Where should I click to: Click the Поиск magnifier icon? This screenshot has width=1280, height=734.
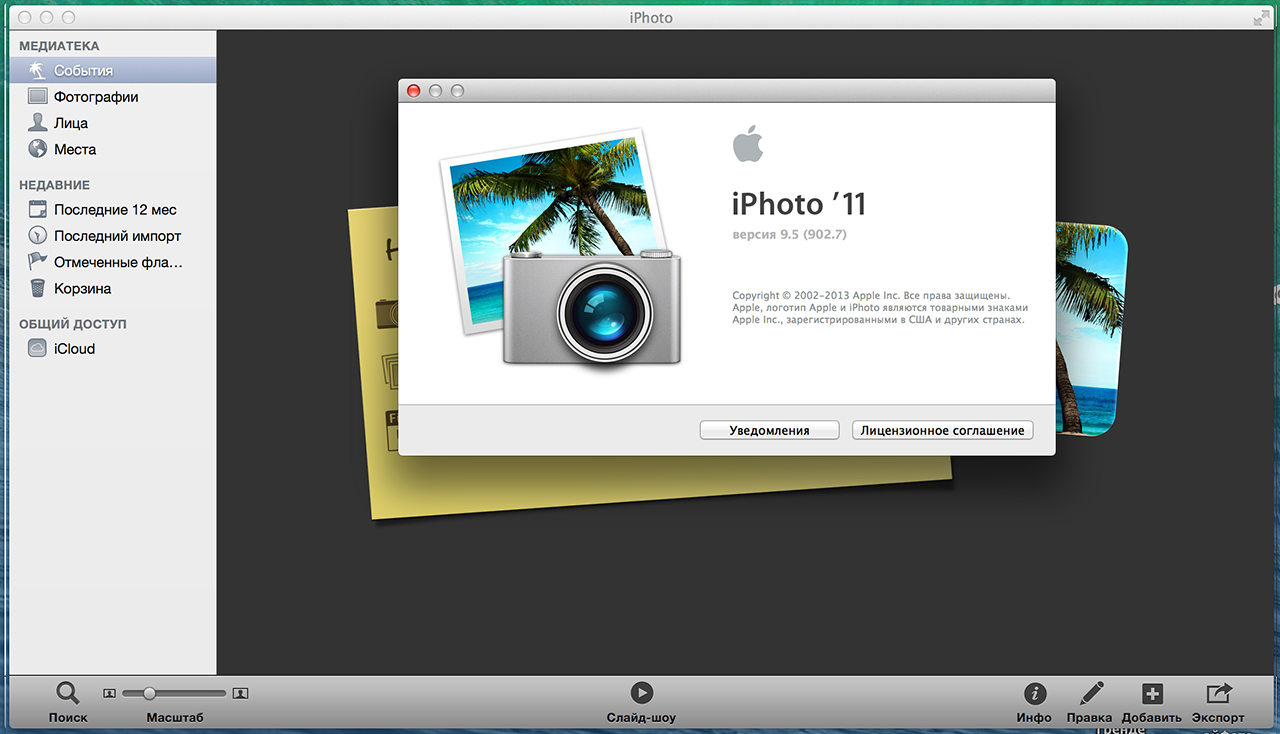(67, 693)
